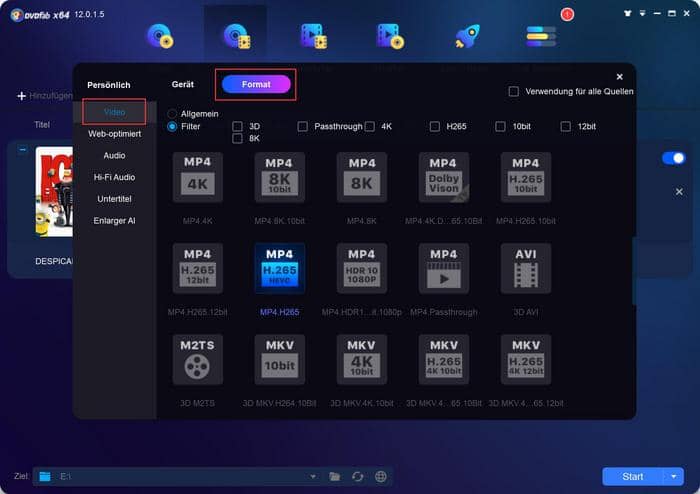
Task: Open the Web-optimiert category
Action: (x=114, y=133)
